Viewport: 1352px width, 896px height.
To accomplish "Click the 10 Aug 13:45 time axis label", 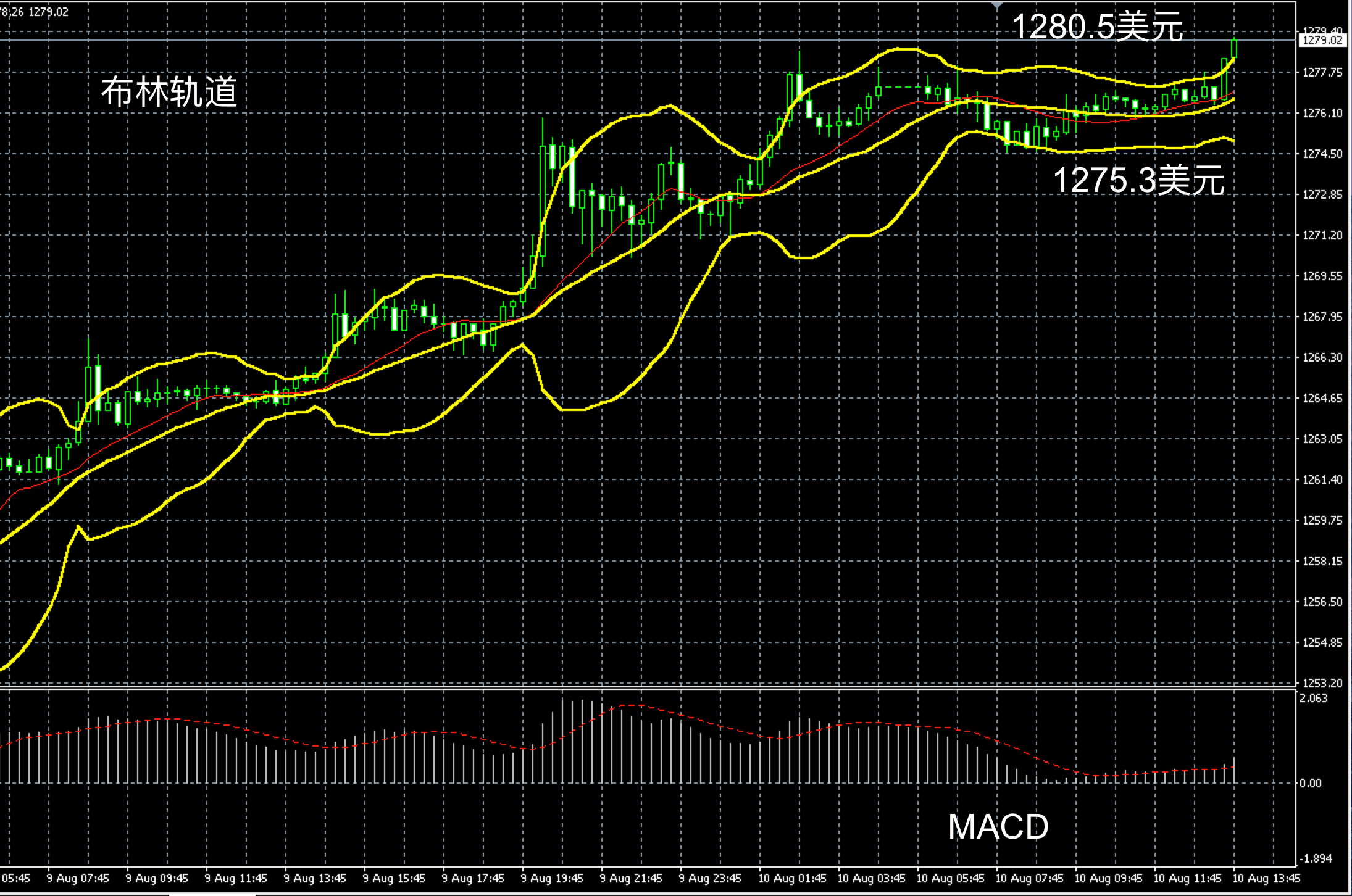I will 1267,878.
